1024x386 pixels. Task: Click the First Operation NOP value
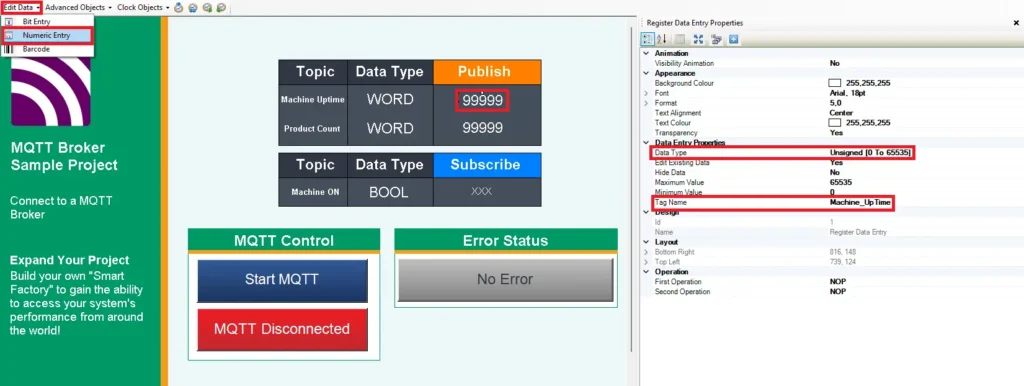pyautogui.click(x=837, y=281)
